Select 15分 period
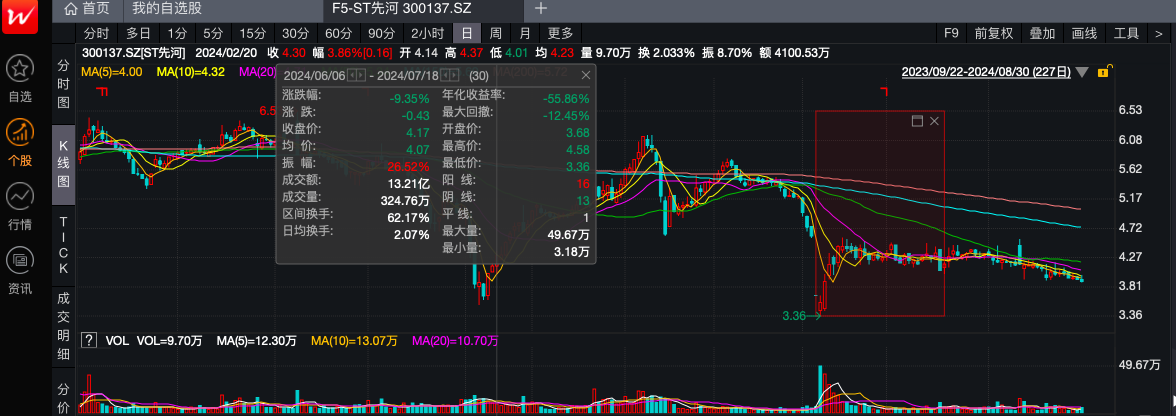This screenshot has width=1176, height=416. (253, 33)
